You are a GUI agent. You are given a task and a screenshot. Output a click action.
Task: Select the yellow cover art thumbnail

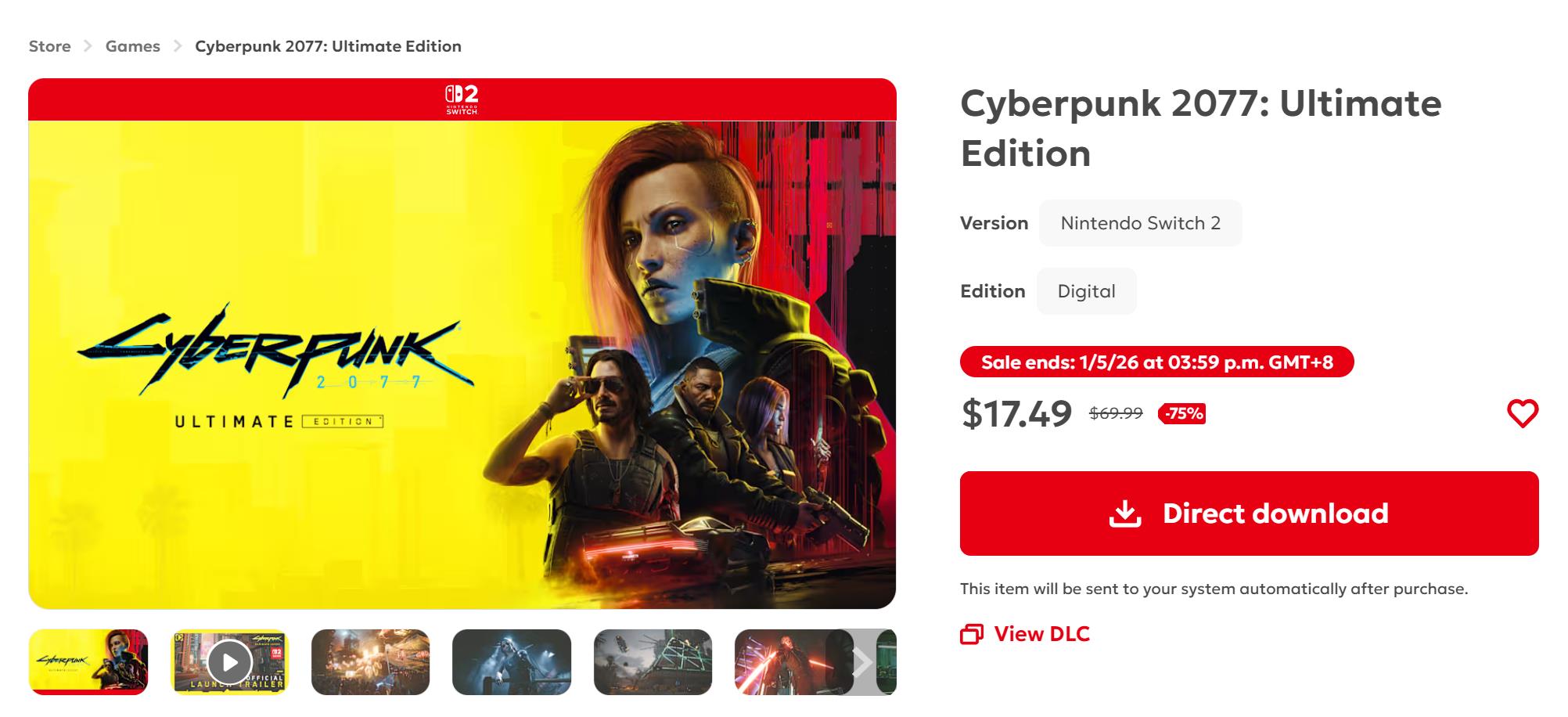click(88, 662)
